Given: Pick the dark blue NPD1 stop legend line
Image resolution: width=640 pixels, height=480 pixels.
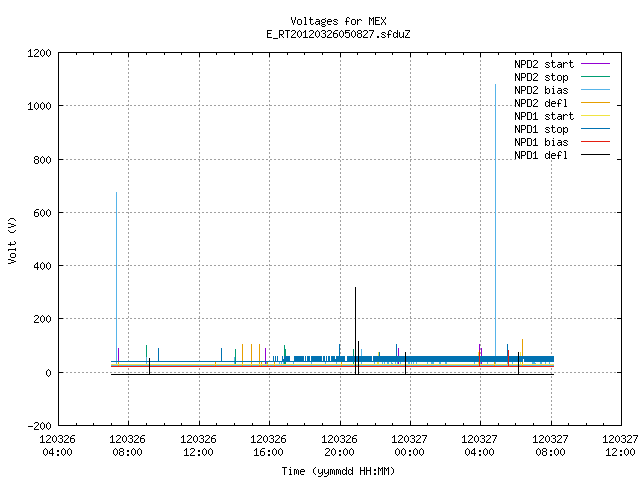Looking at the screenshot, I should [596, 129].
